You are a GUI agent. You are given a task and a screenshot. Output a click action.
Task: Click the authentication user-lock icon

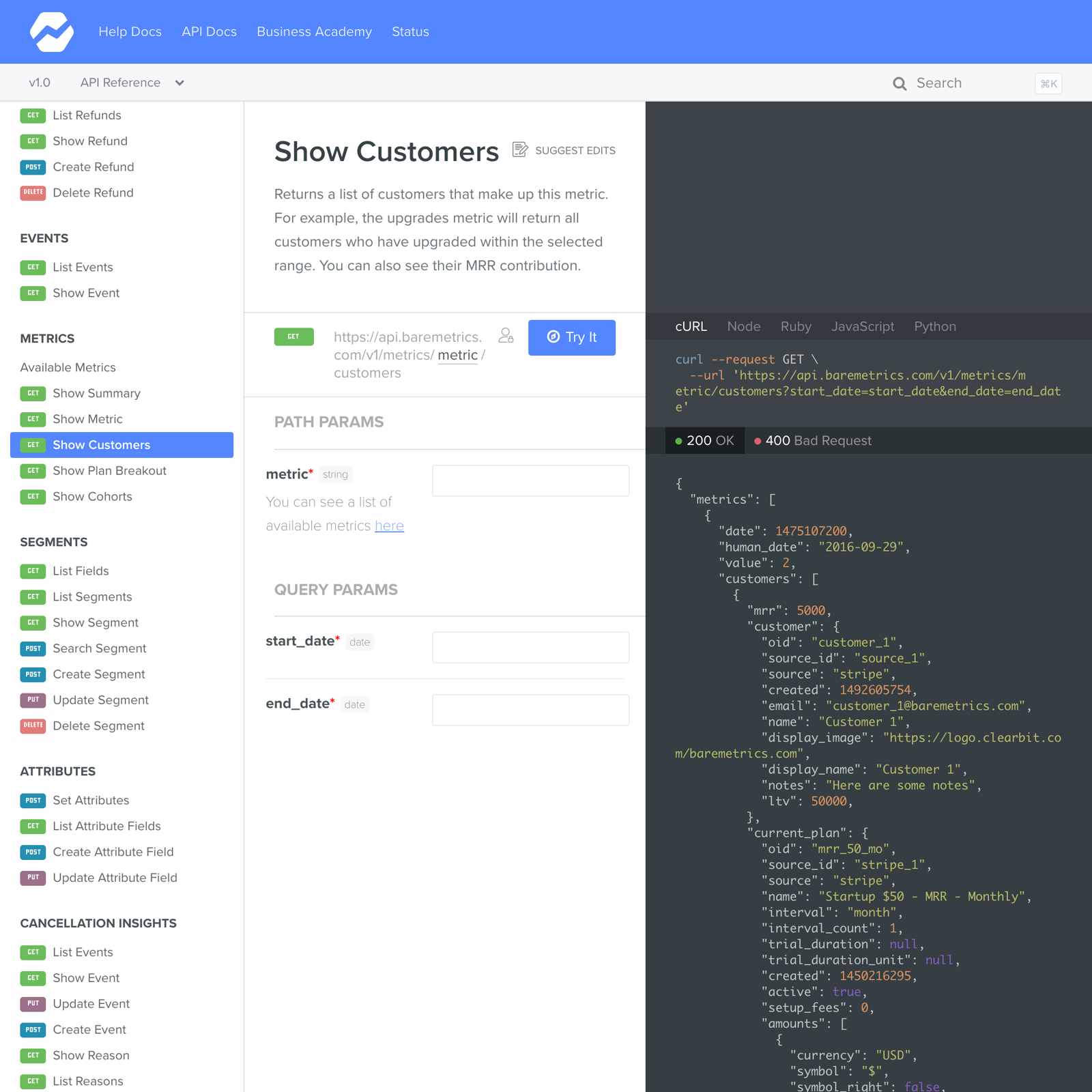click(506, 335)
